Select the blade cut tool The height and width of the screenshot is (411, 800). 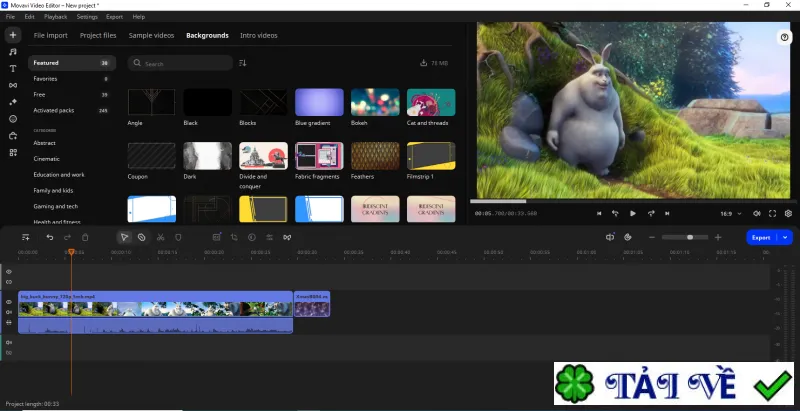pos(160,238)
